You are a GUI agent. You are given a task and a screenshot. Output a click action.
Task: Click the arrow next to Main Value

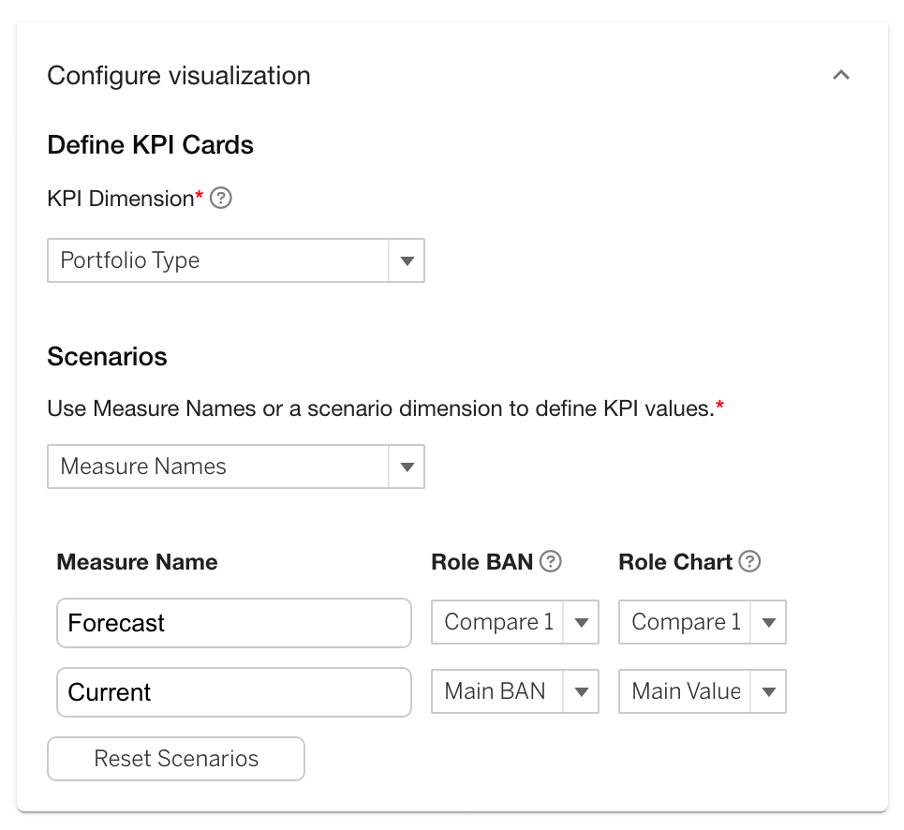769,692
